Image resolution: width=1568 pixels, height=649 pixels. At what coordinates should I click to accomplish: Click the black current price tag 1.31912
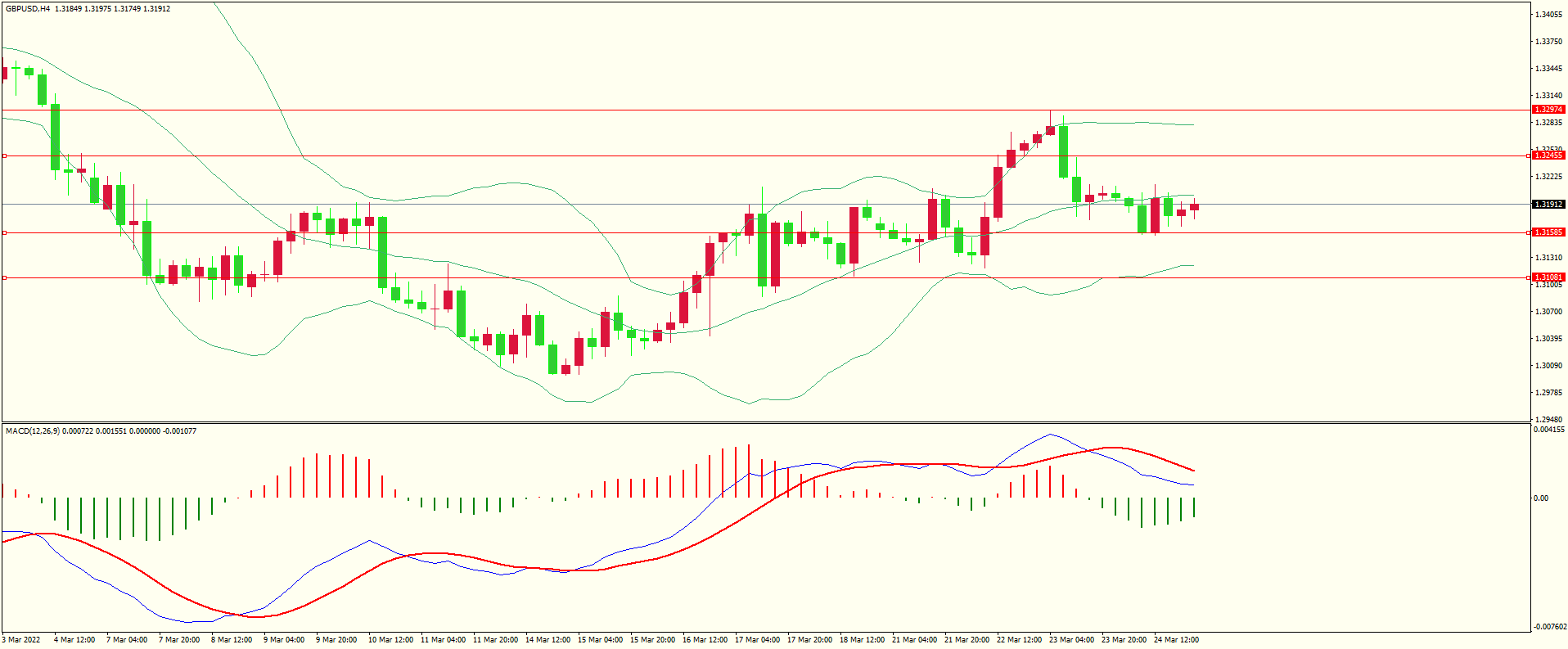[x=1548, y=205]
